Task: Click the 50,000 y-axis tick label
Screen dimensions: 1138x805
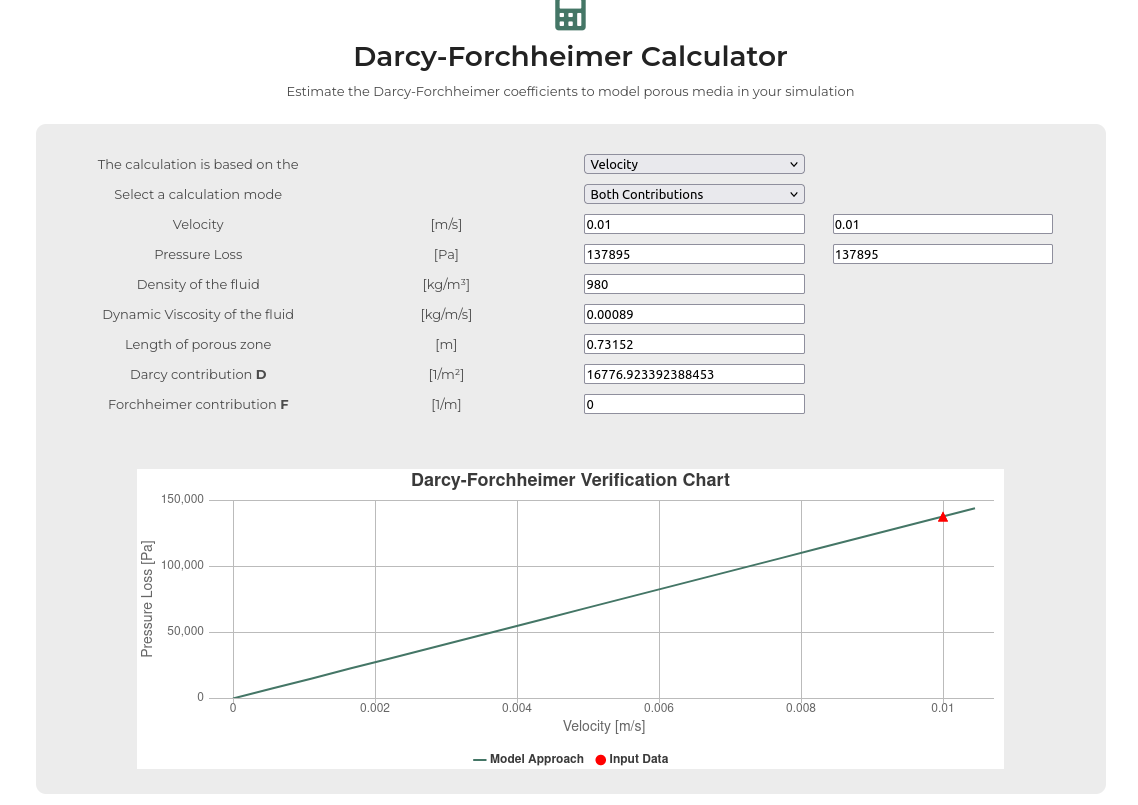Action: (x=185, y=631)
